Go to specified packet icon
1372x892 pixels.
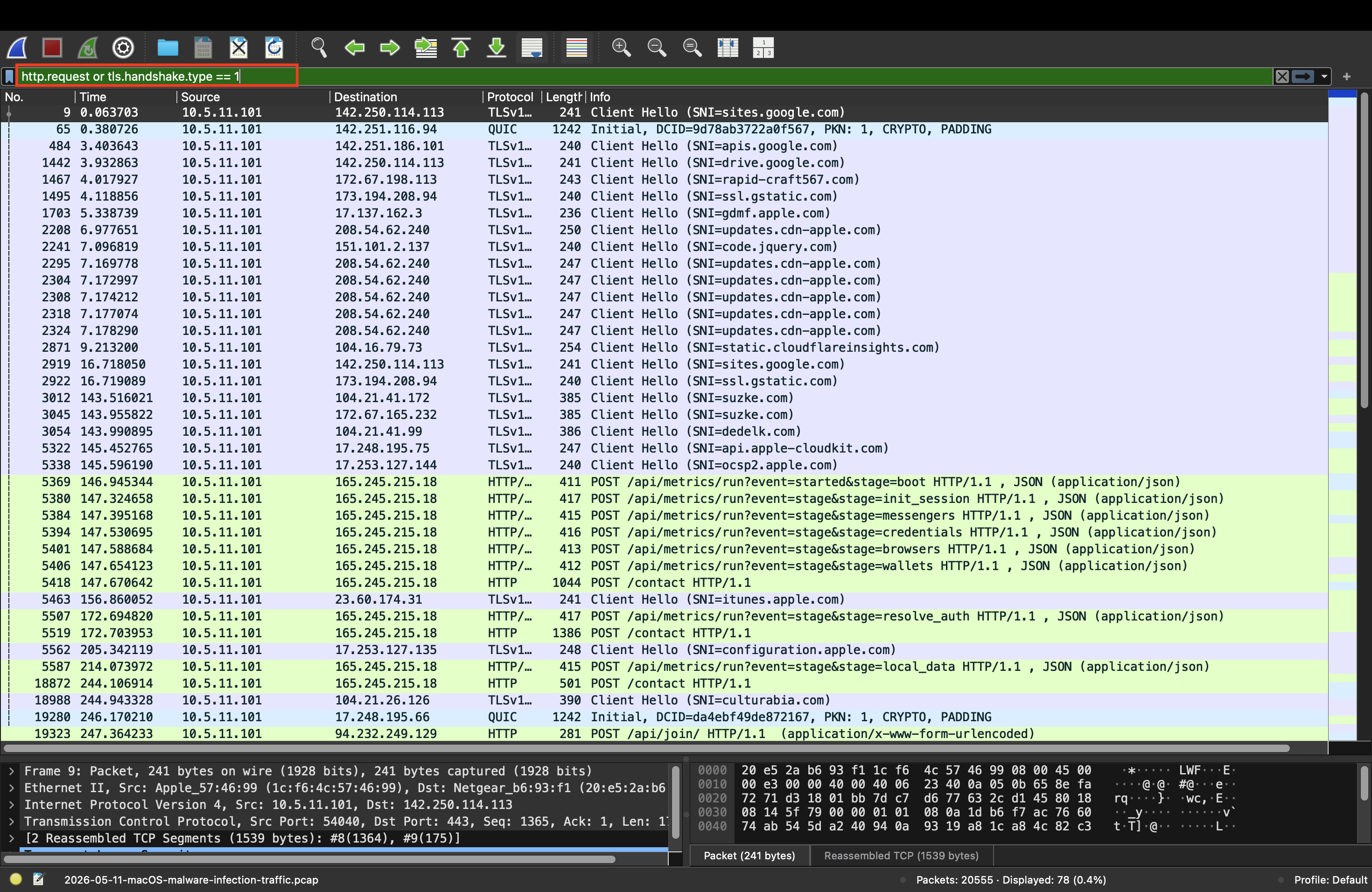point(426,47)
